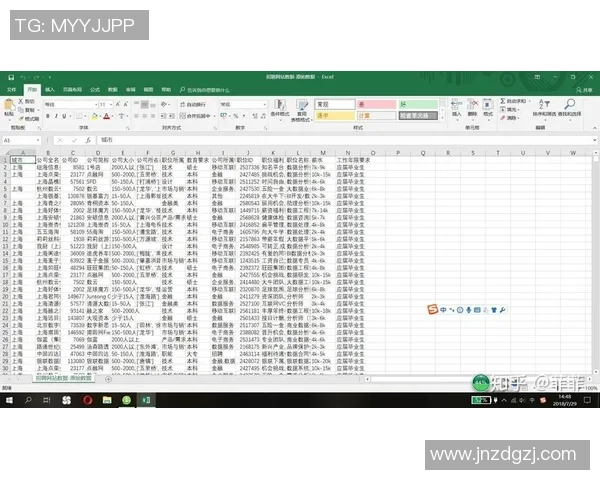This screenshot has height=480, width=600.
Task: Click the Fill down icon in editing group
Action: pyautogui.click(x=503, y=109)
